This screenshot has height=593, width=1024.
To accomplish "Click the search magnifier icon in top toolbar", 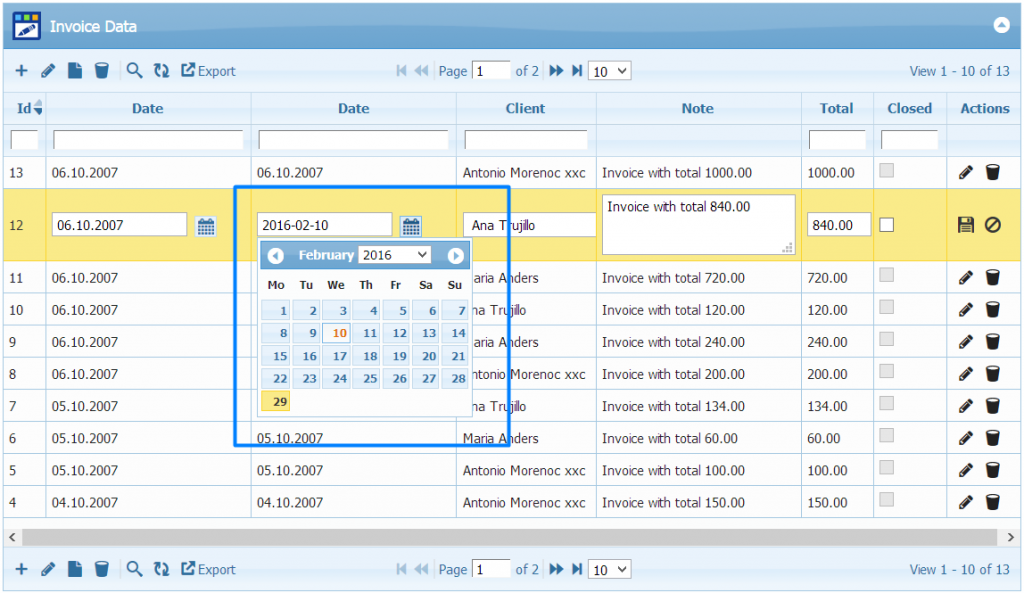I will tap(134, 71).
